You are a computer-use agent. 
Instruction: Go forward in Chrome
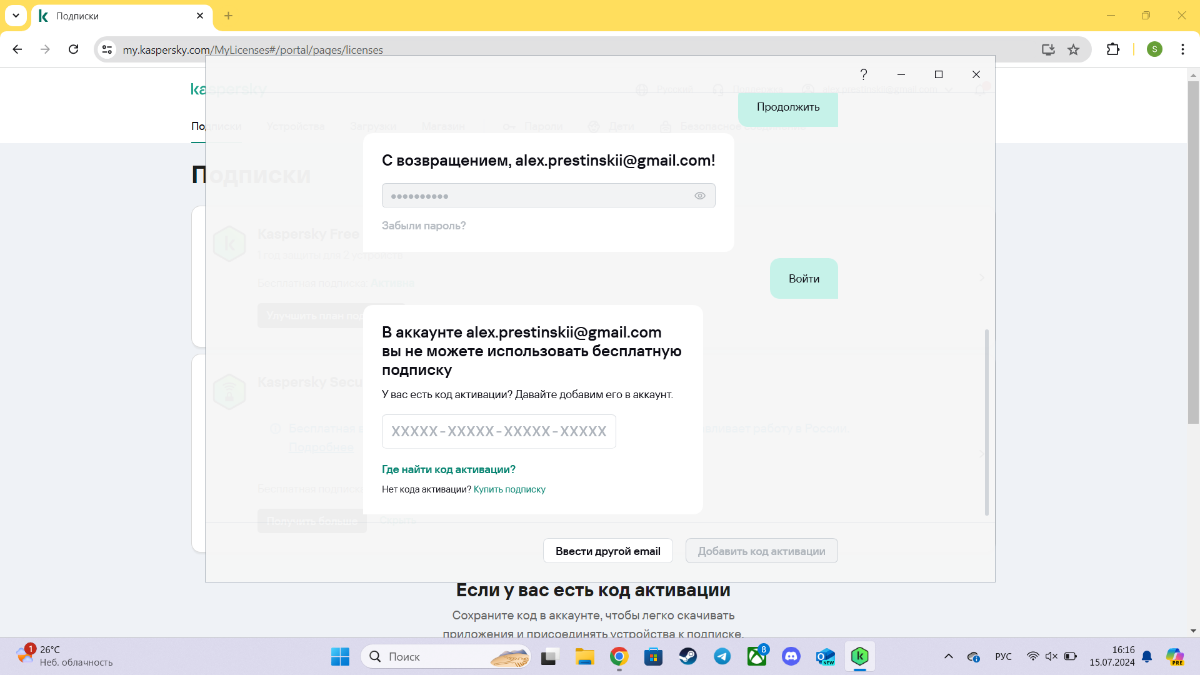(45, 49)
